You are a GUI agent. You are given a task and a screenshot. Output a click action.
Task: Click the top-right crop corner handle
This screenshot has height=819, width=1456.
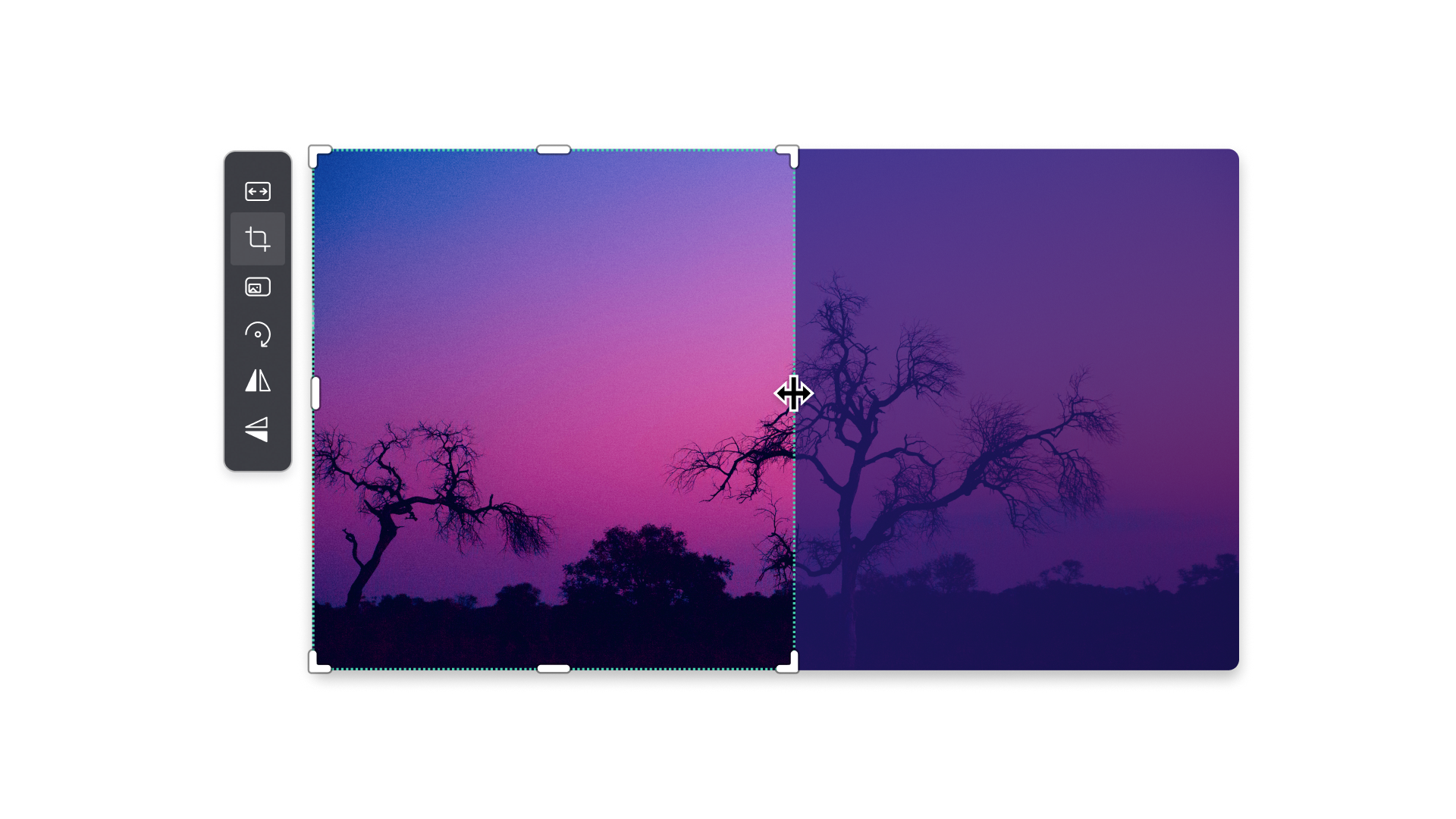coord(788,156)
